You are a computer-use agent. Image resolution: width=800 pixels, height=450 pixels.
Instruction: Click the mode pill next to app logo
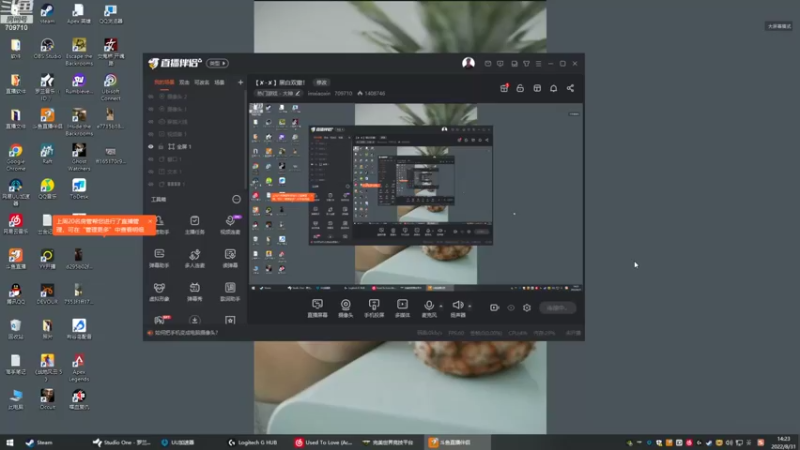pyautogui.click(x=217, y=63)
